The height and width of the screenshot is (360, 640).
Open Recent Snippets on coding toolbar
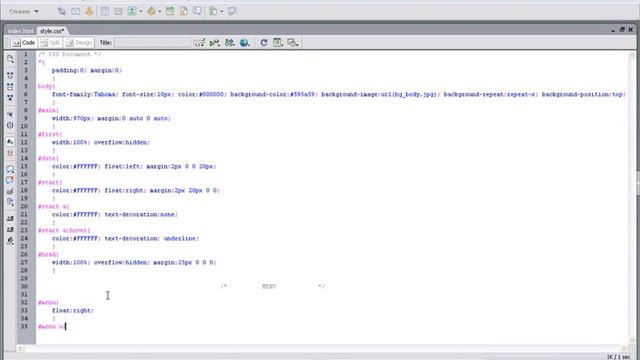pos(10,202)
